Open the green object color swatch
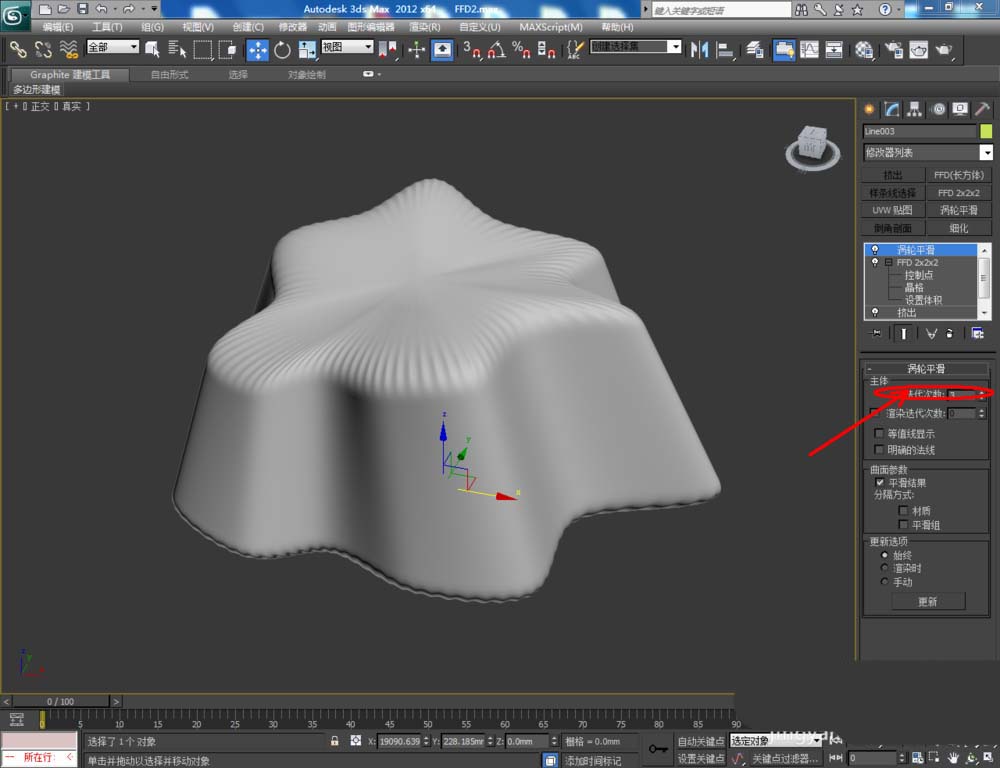 [986, 131]
